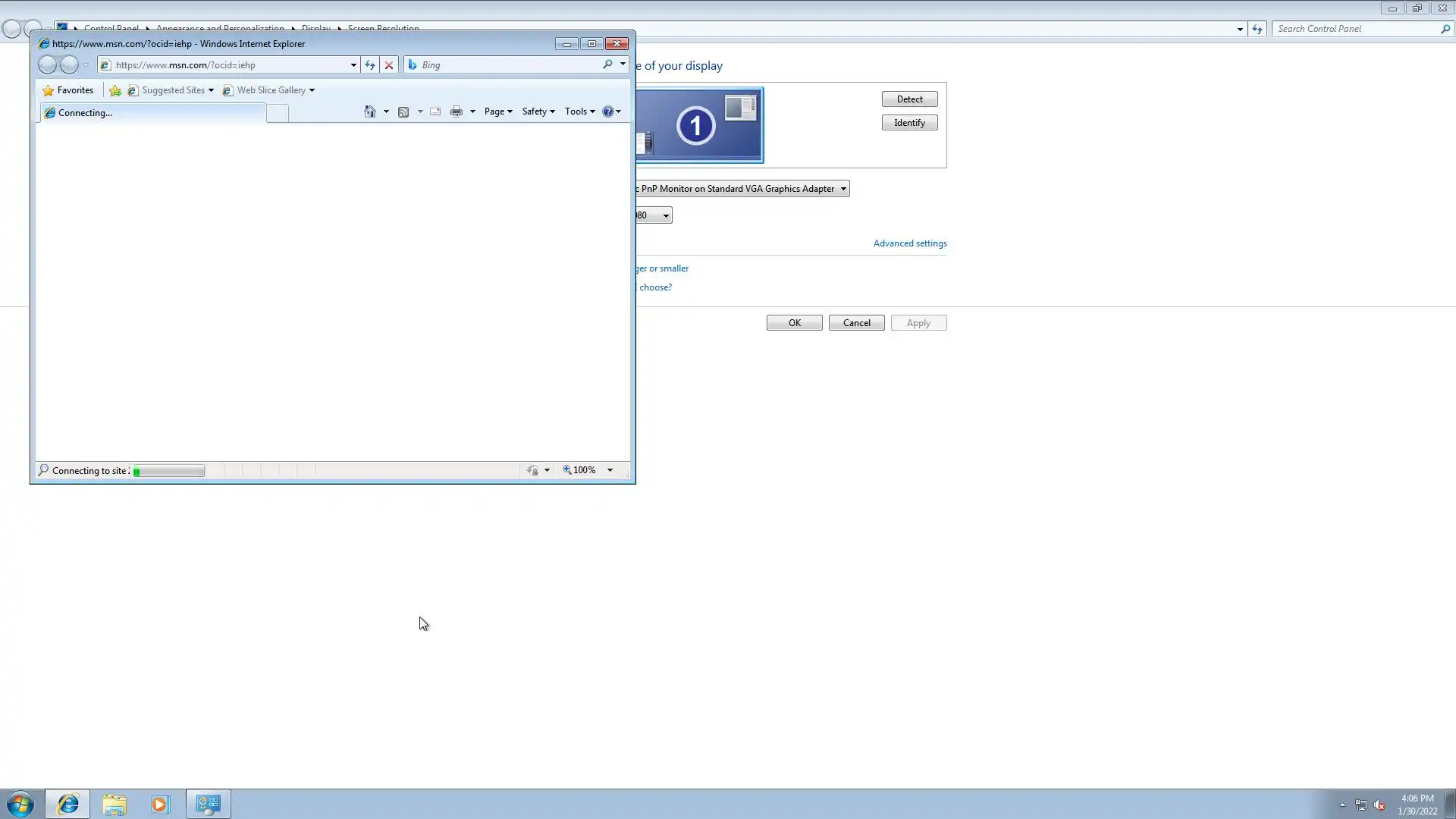Click the IE Home icon
The width and height of the screenshot is (1456, 819).
pyautogui.click(x=369, y=111)
